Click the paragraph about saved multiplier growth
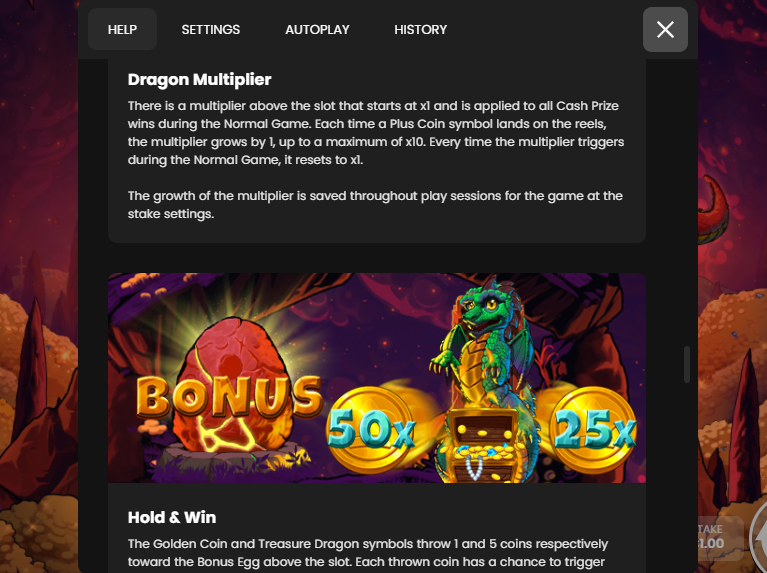 (375, 205)
